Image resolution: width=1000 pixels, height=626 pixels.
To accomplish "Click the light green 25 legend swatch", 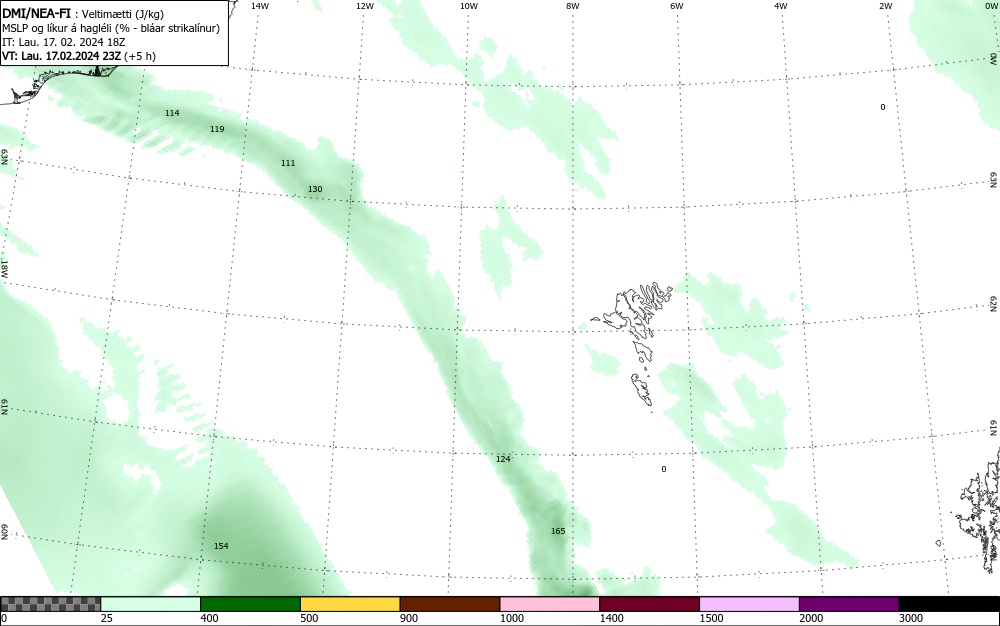I will click(x=151, y=604).
